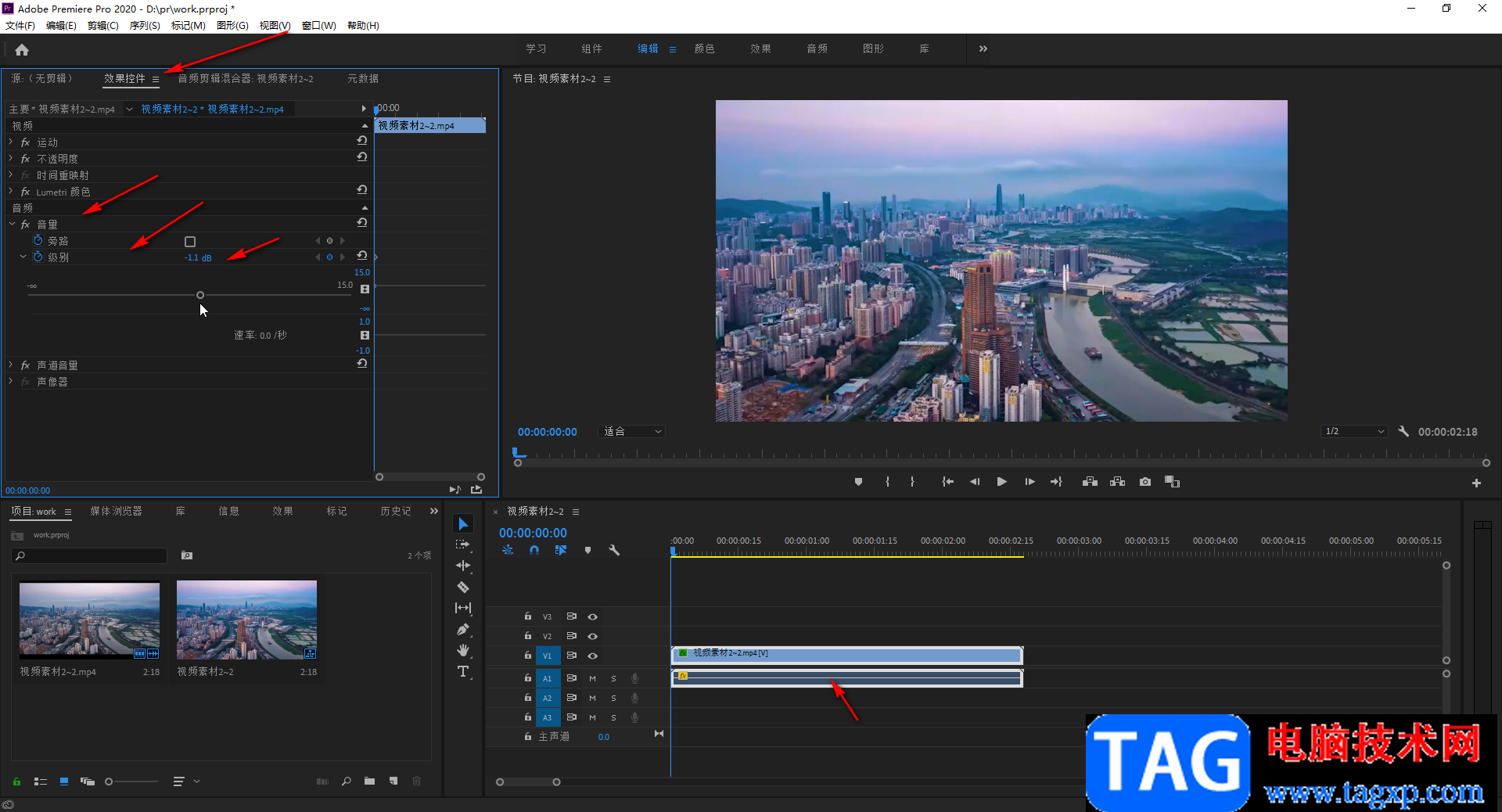1502x812 pixels.
Task: Expand Channel Volume effect
Action: click(x=11, y=365)
